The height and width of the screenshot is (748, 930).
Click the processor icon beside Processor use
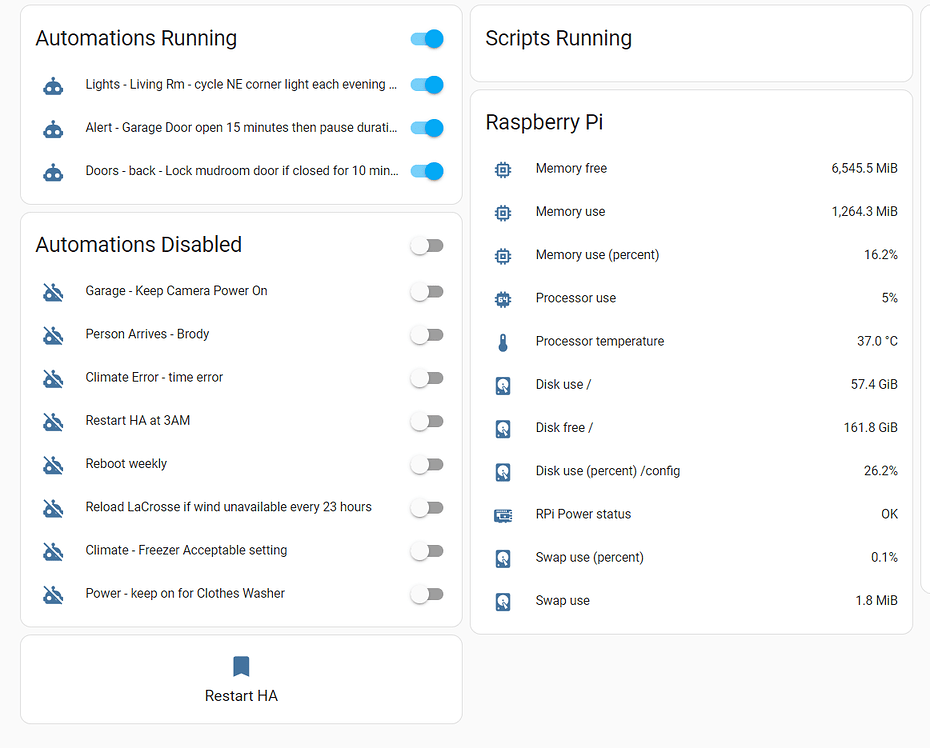point(503,298)
